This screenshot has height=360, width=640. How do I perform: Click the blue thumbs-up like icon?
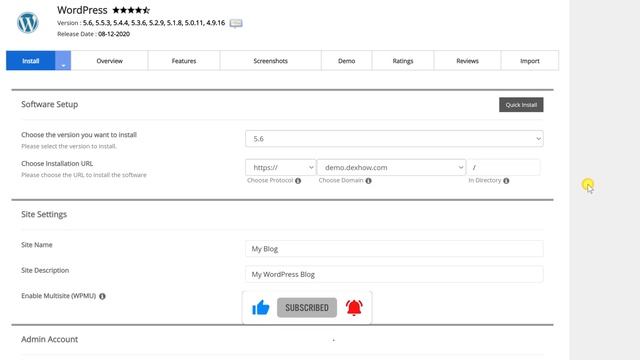(x=260, y=307)
